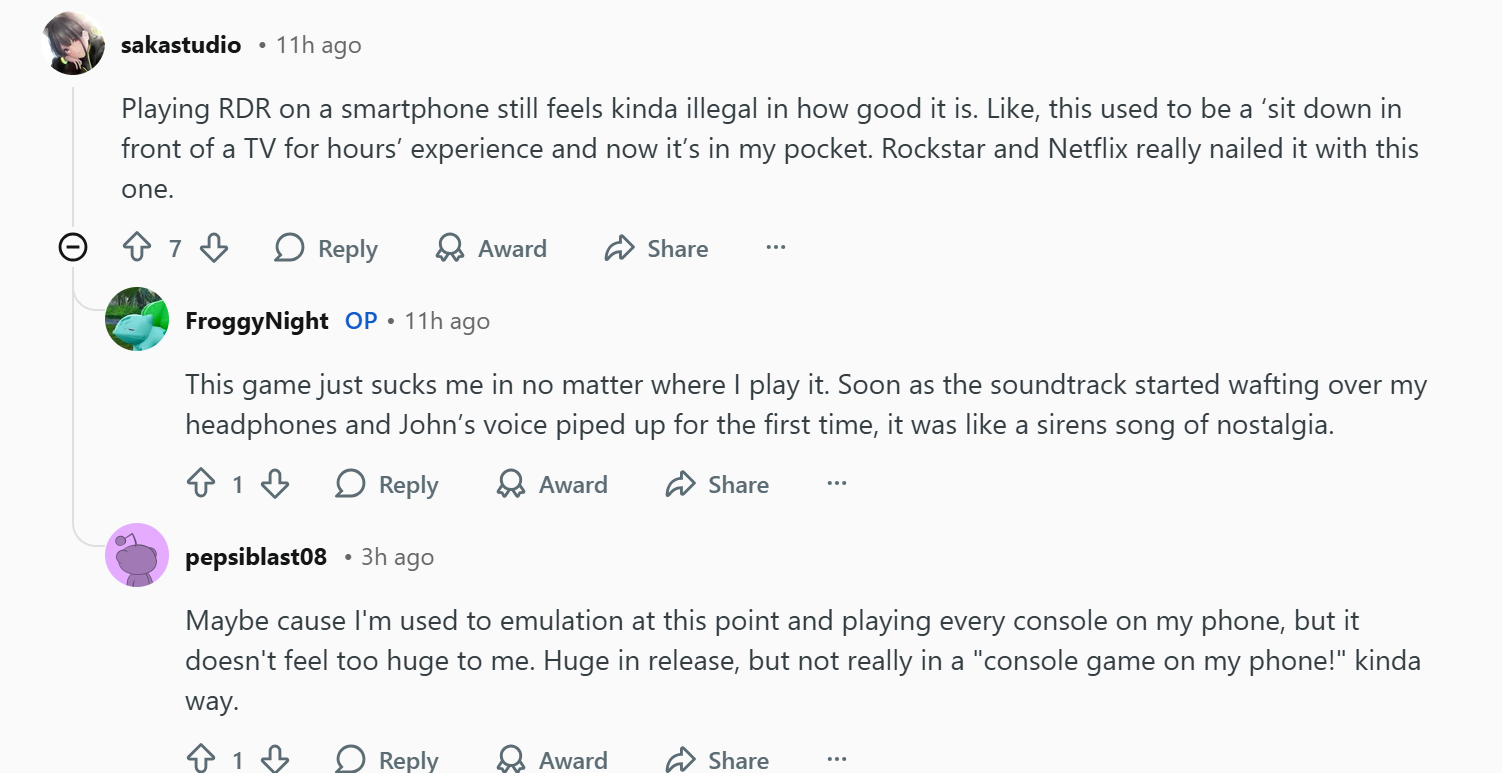Image resolution: width=1502 pixels, height=773 pixels.
Task: Reply to FroggyNight's comment
Action: tap(388, 484)
